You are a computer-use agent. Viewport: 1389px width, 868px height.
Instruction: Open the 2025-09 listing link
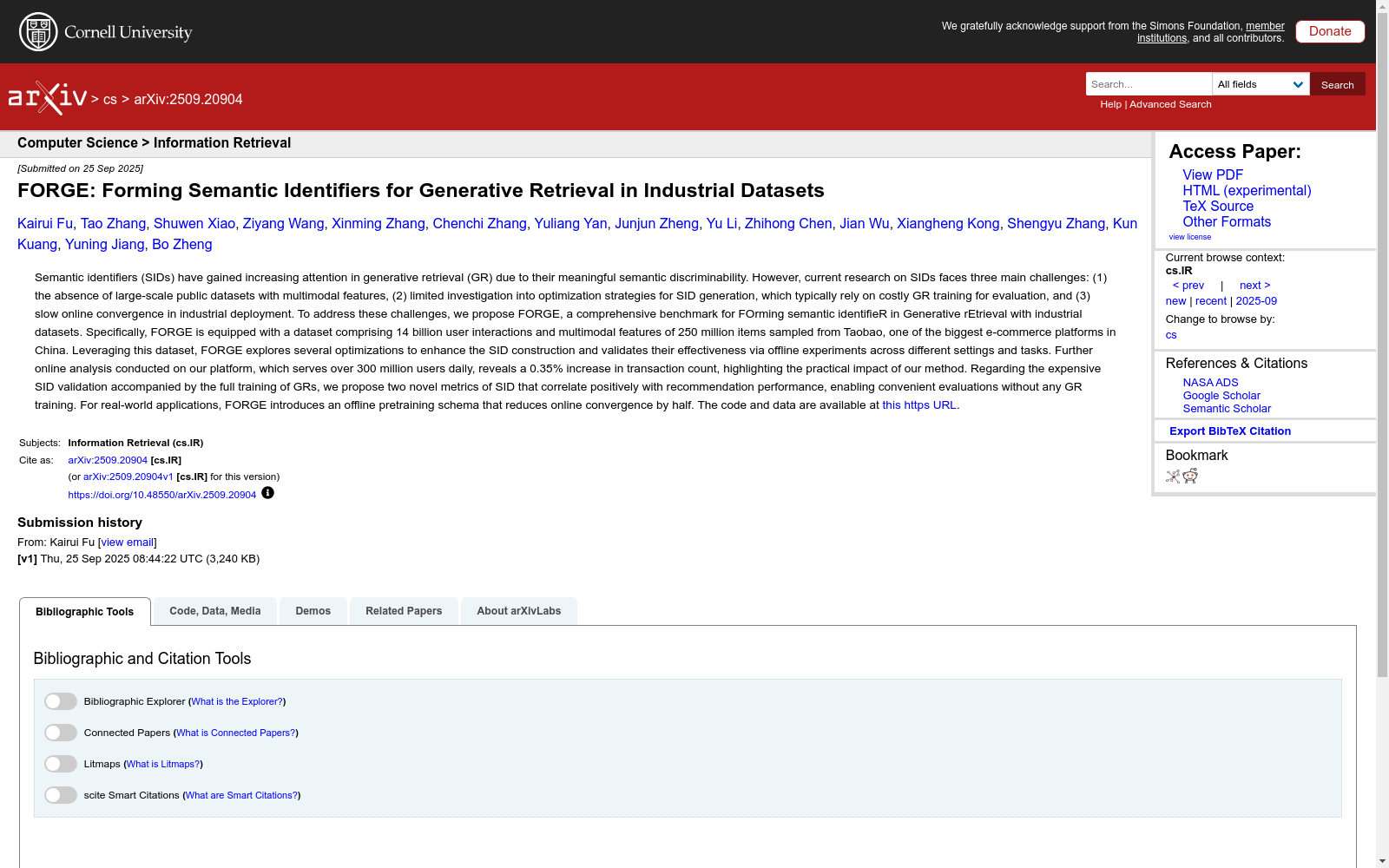point(1256,300)
